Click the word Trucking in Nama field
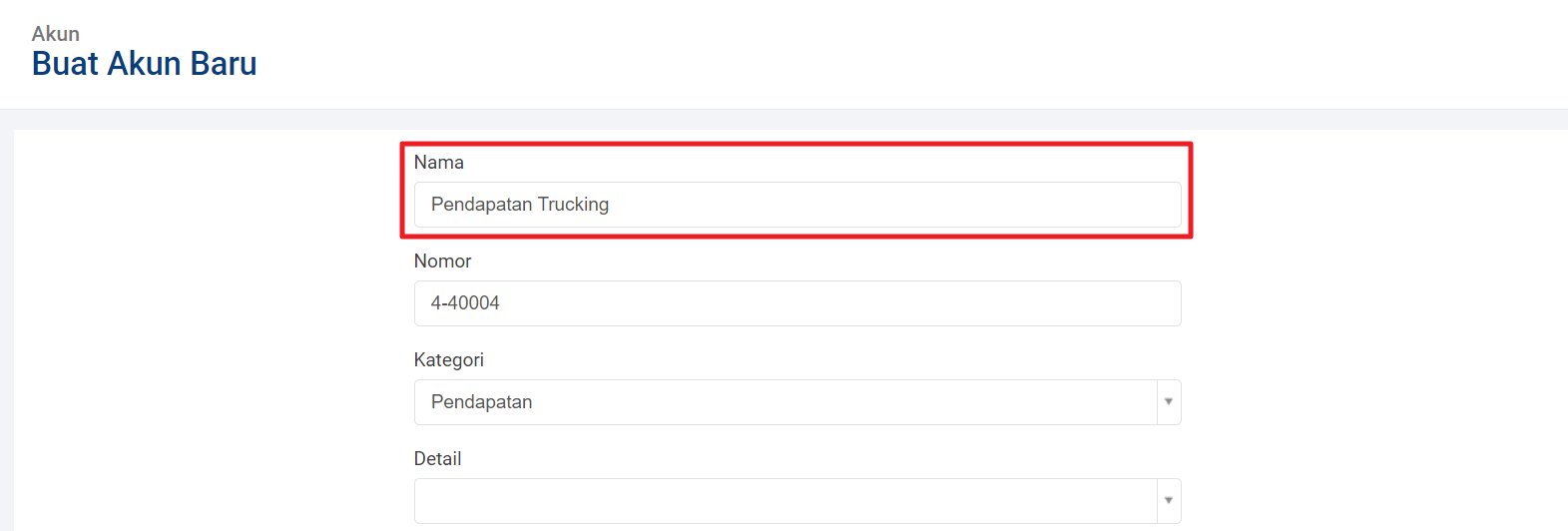 (x=573, y=205)
